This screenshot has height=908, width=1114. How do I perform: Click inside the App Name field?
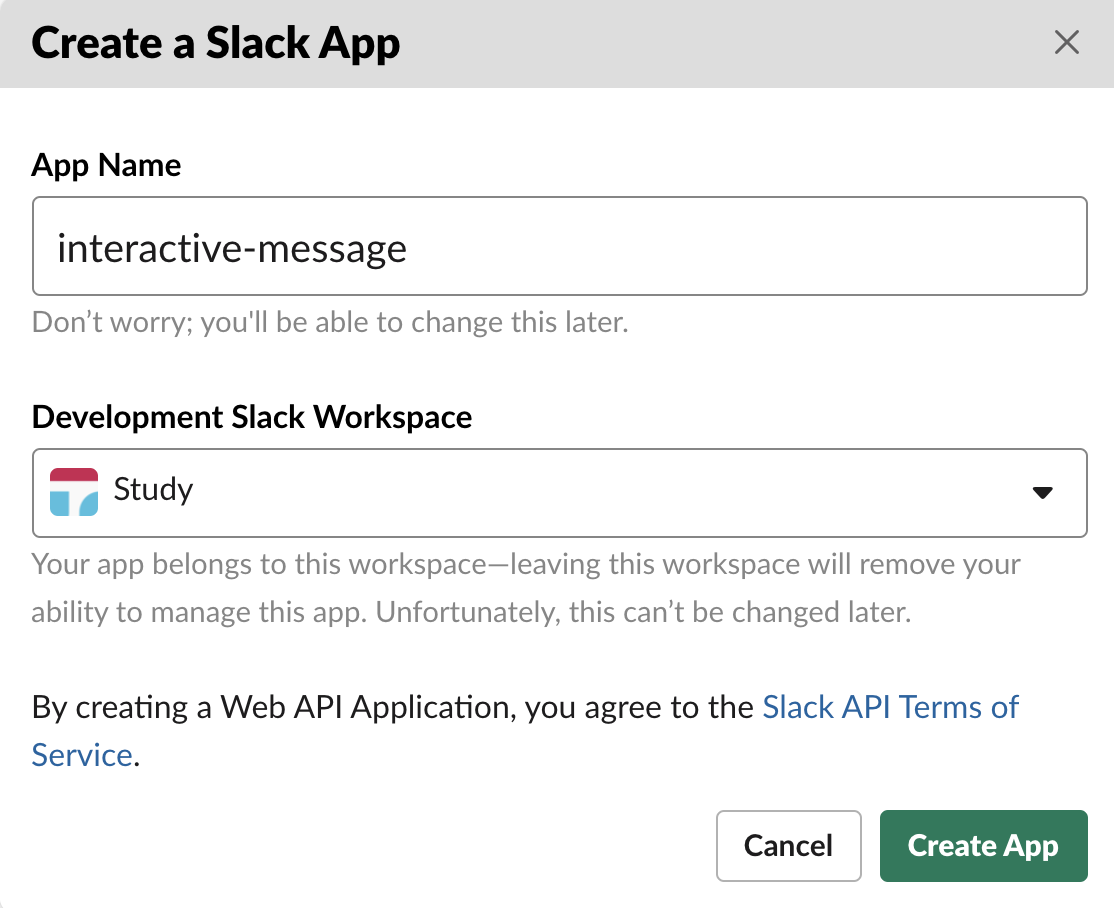(x=559, y=246)
